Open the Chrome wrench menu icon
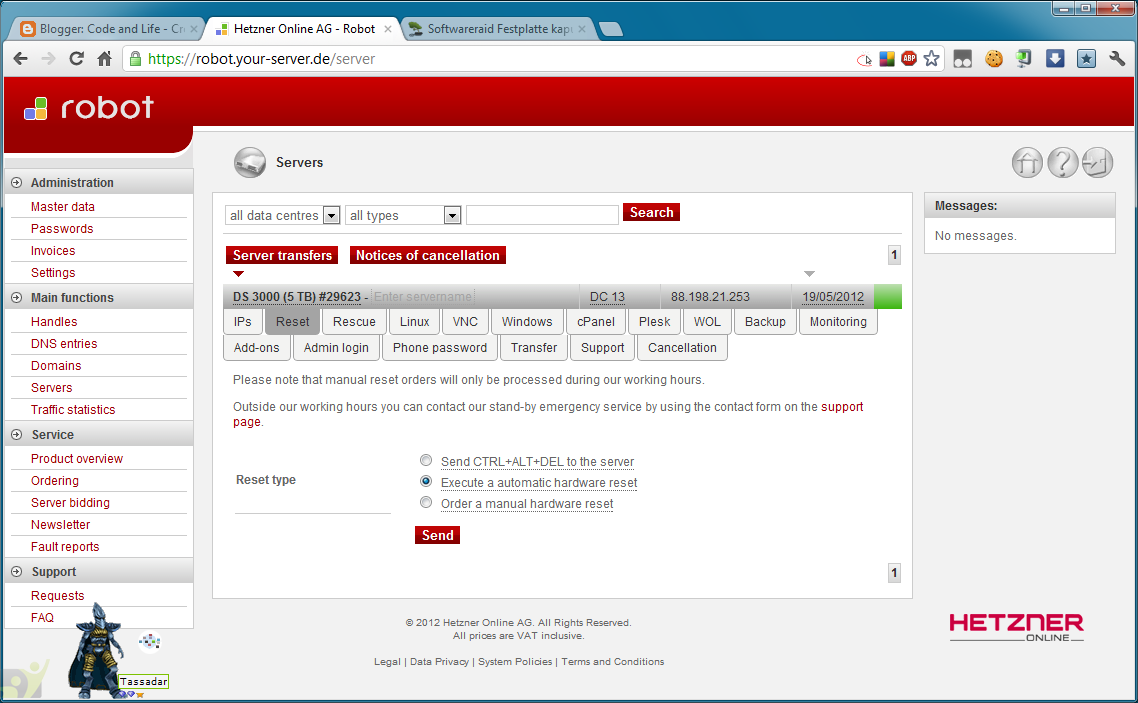The image size is (1138, 703). point(1116,59)
